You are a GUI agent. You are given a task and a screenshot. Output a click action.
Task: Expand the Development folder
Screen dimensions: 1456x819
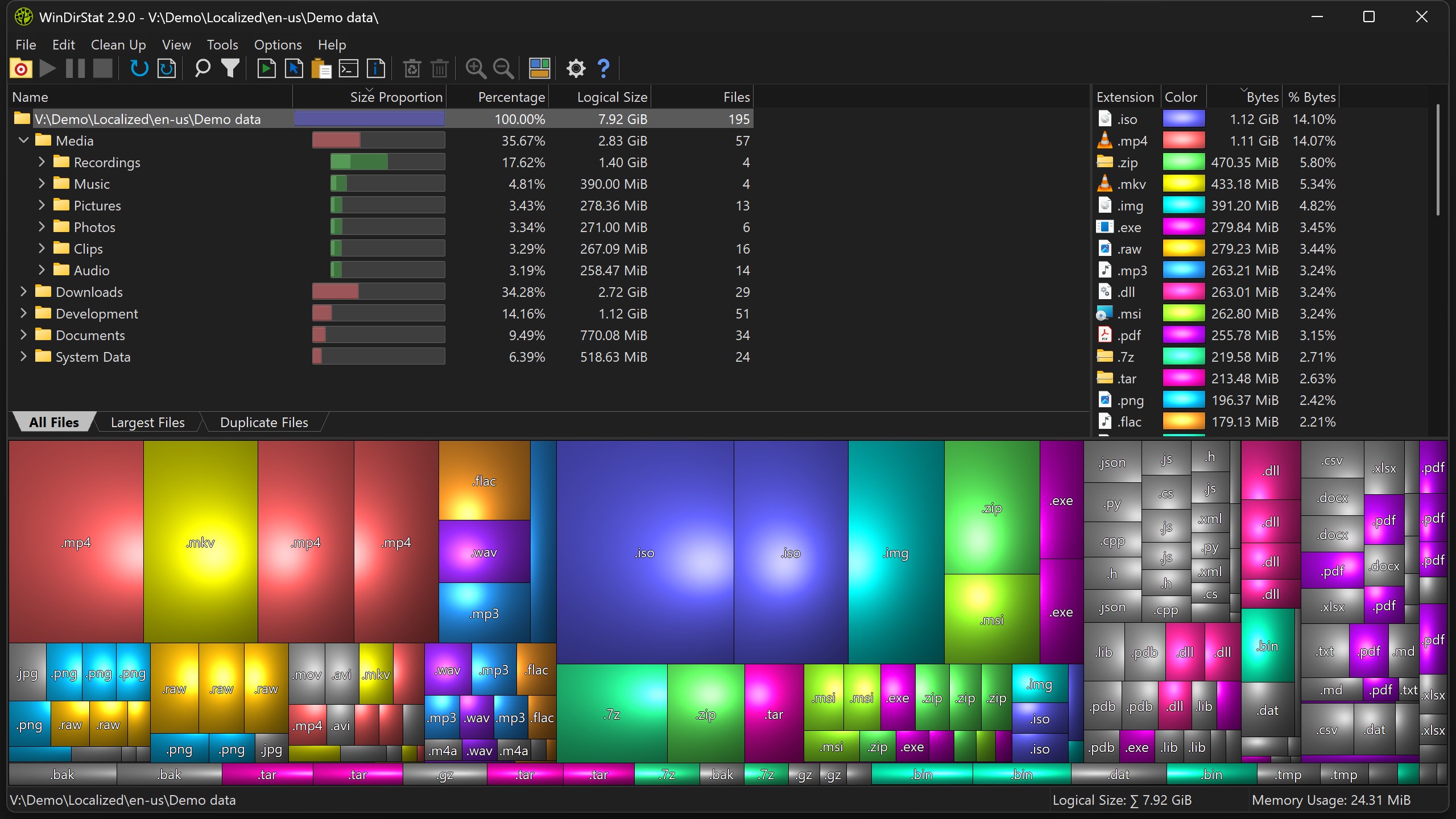23,313
